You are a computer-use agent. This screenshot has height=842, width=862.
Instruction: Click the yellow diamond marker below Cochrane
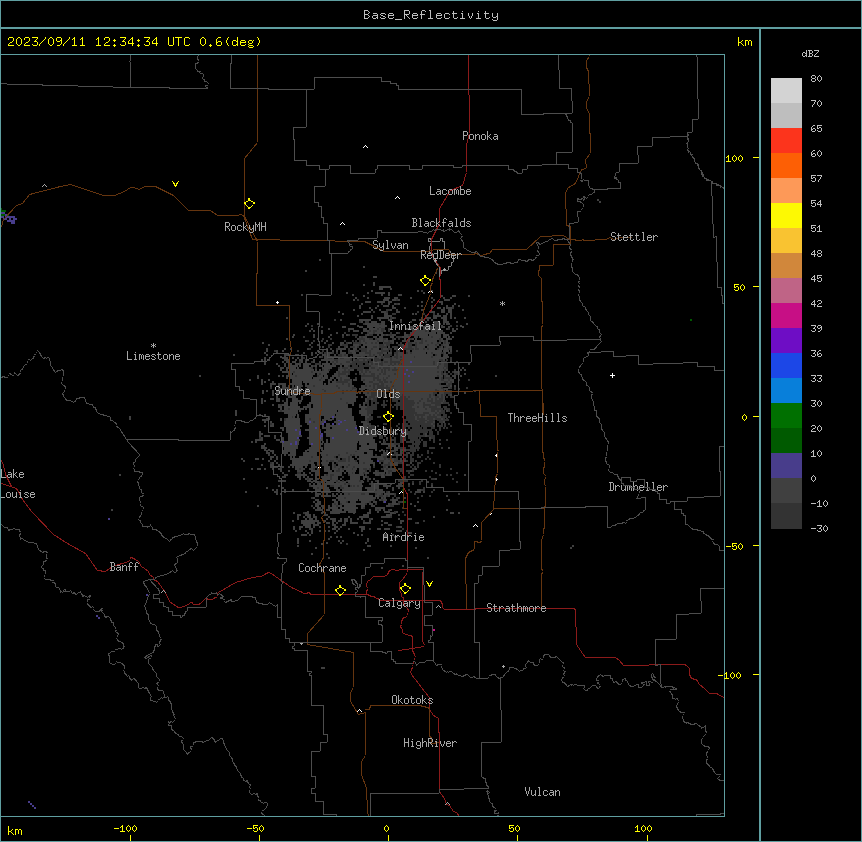pos(340,590)
